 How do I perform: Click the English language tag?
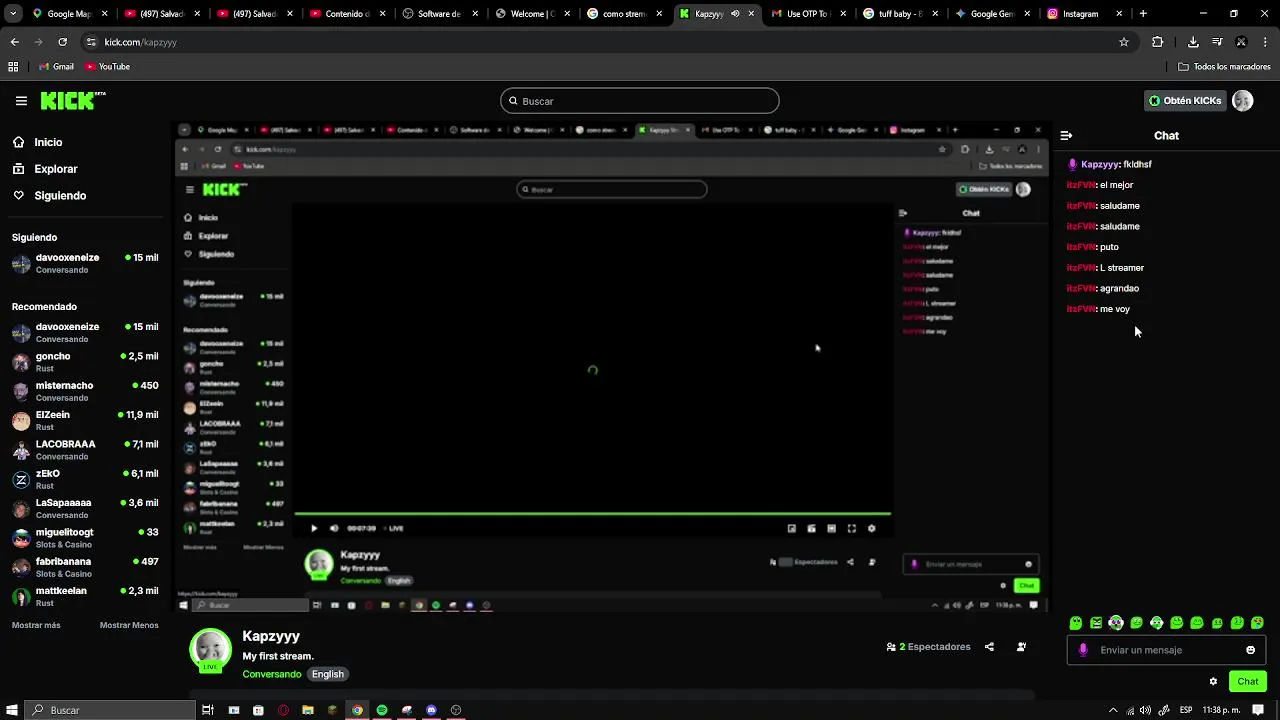[328, 674]
